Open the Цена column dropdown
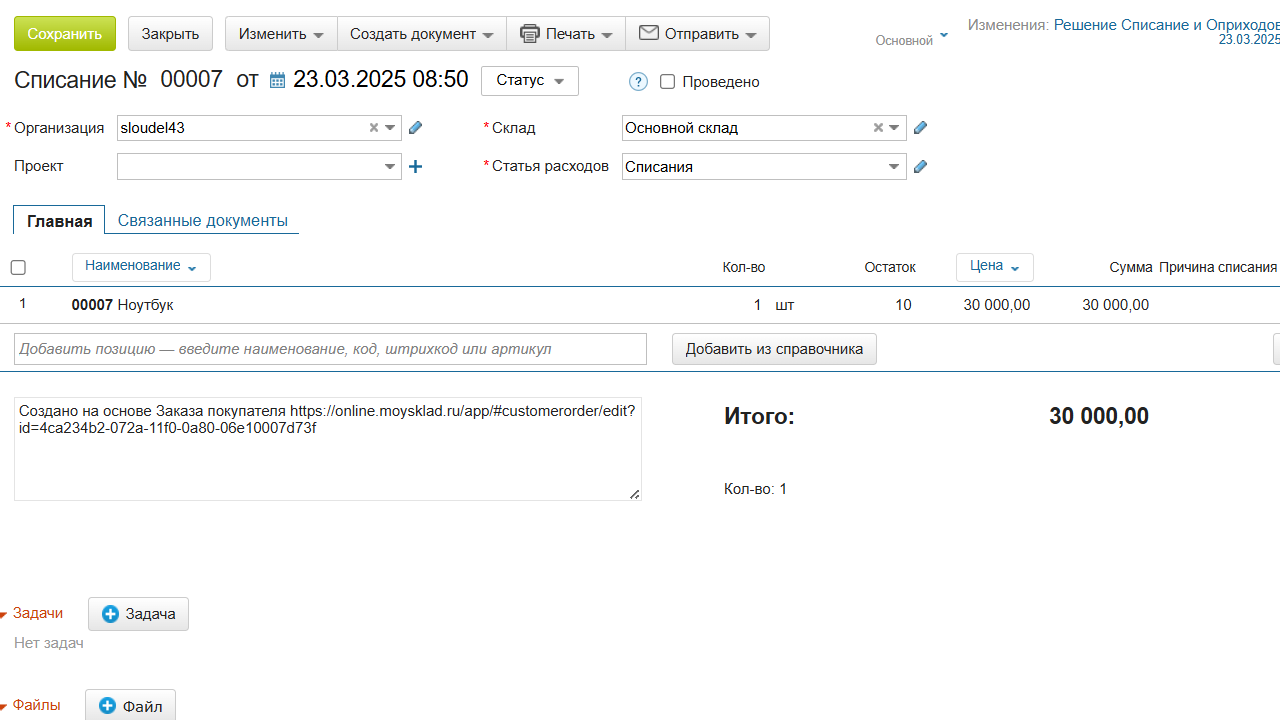Screen dimensions: 1280x720 pos(995,267)
